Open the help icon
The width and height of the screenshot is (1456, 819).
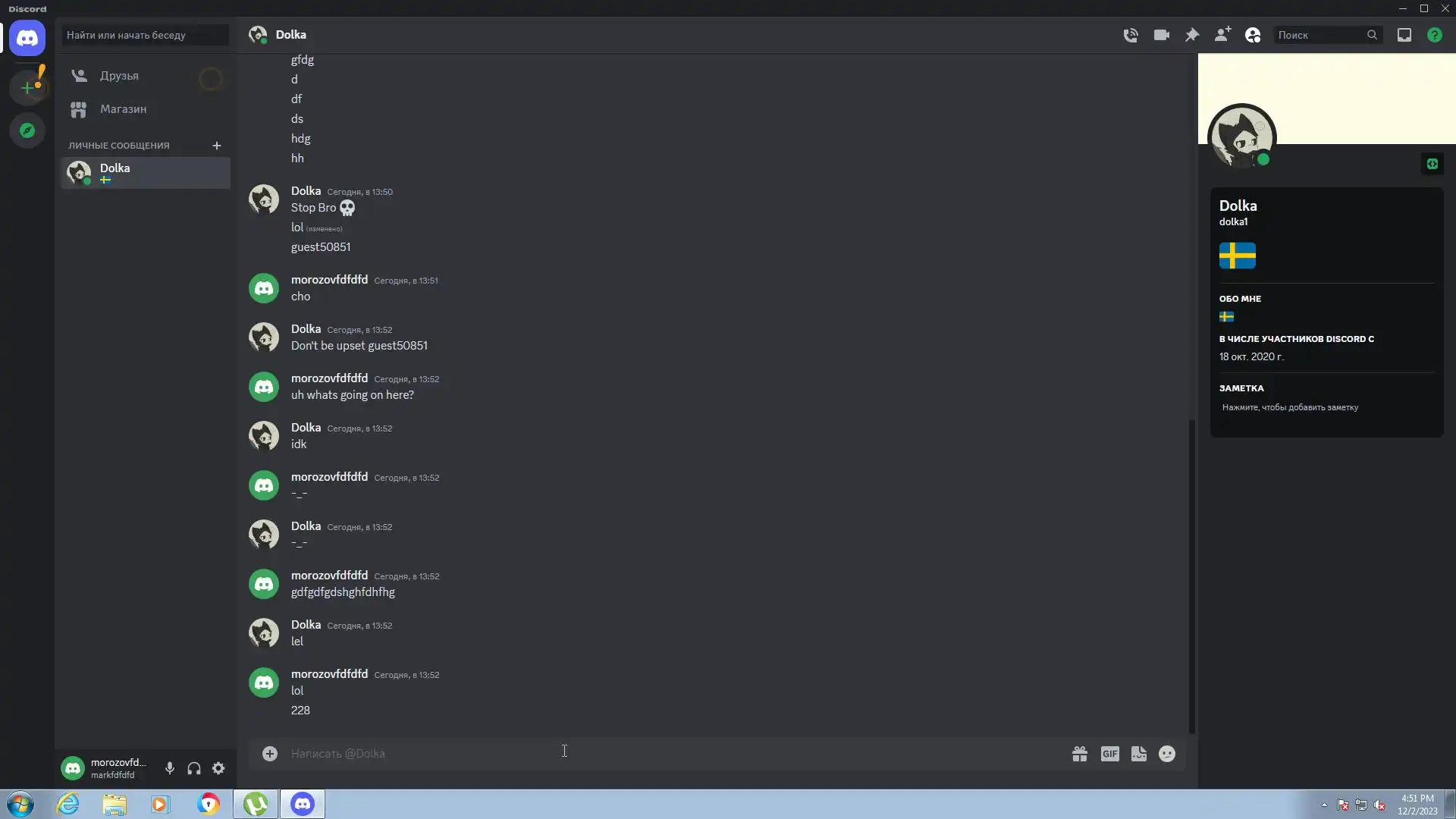tap(1435, 35)
